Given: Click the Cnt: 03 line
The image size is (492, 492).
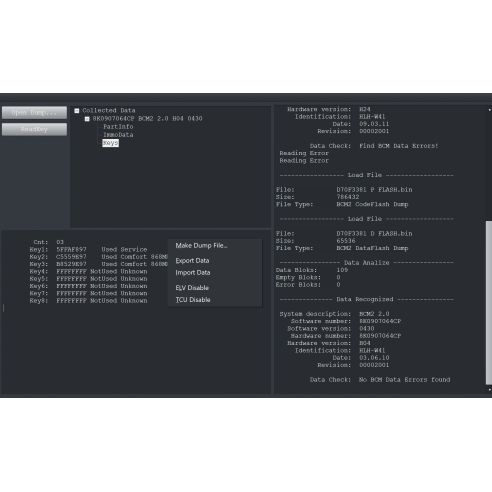Looking at the screenshot, I should point(48,242).
